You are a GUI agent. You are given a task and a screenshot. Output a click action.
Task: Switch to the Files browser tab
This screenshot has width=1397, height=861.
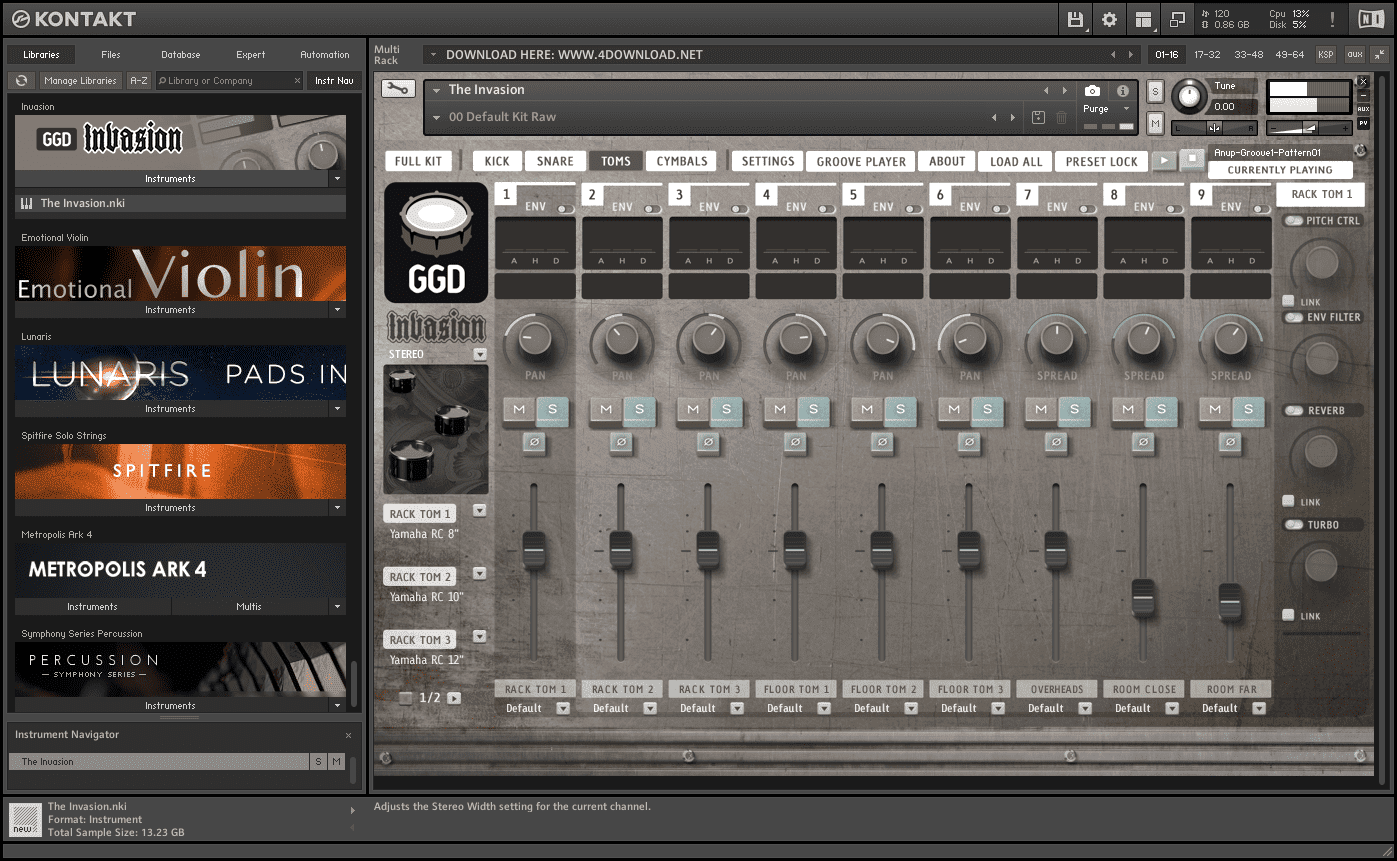(110, 55)
